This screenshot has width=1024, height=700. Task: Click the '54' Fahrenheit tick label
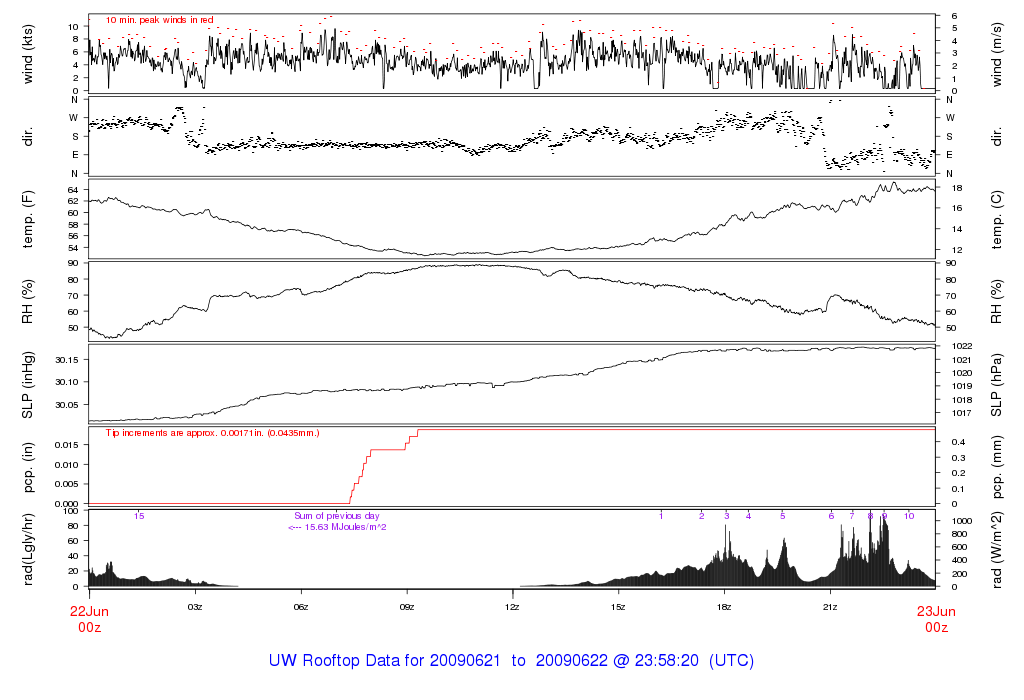point(74,248)
